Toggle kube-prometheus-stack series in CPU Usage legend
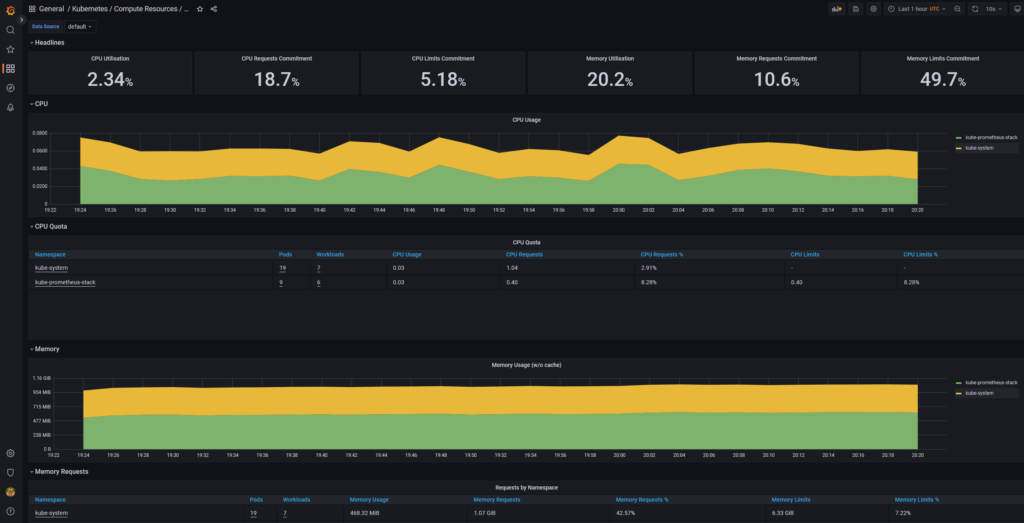The height and width of the screenshot is (523, 1024). click(x=991, y=138)
